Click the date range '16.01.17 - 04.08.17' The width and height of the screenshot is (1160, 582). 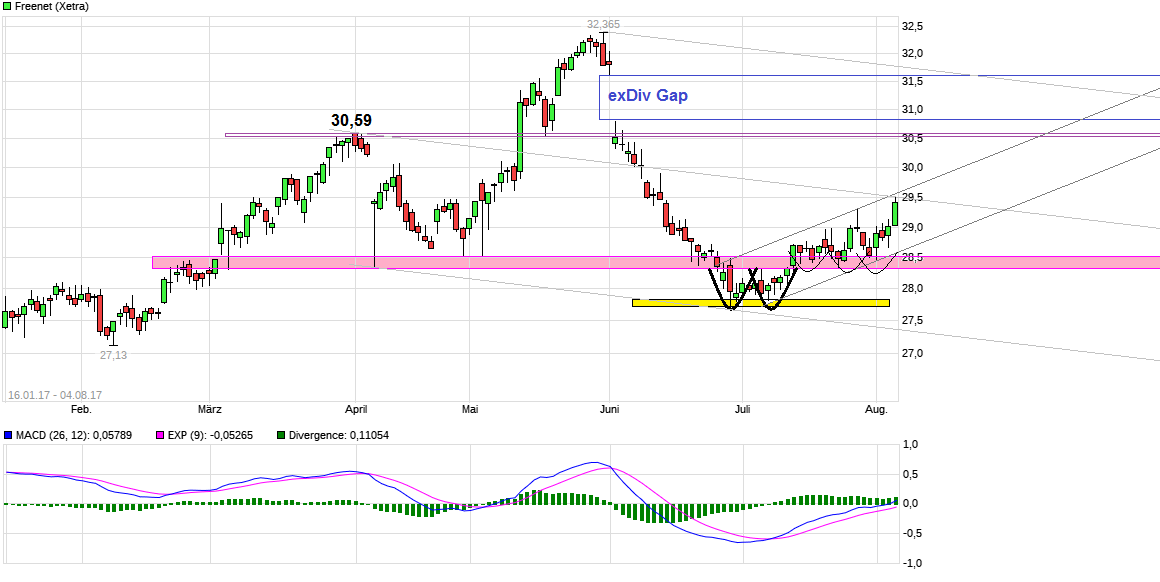click(x=55, y=396)
